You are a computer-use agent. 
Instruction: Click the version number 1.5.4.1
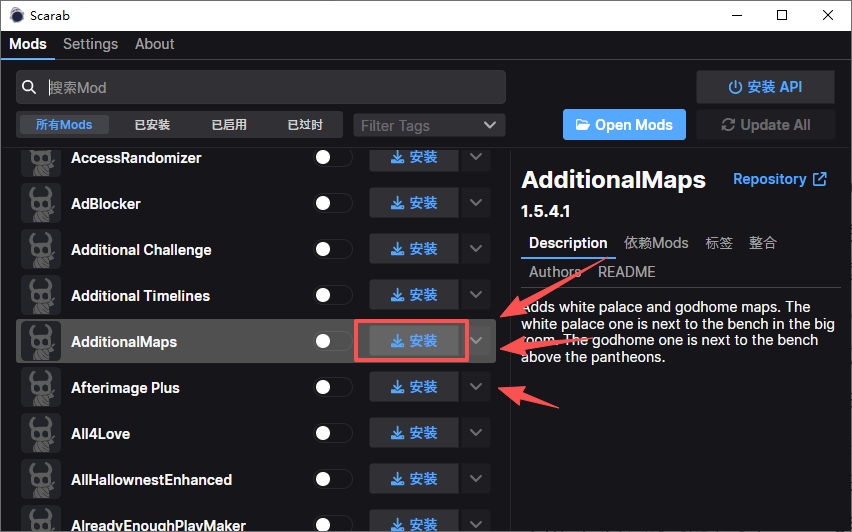coord(546,211)
